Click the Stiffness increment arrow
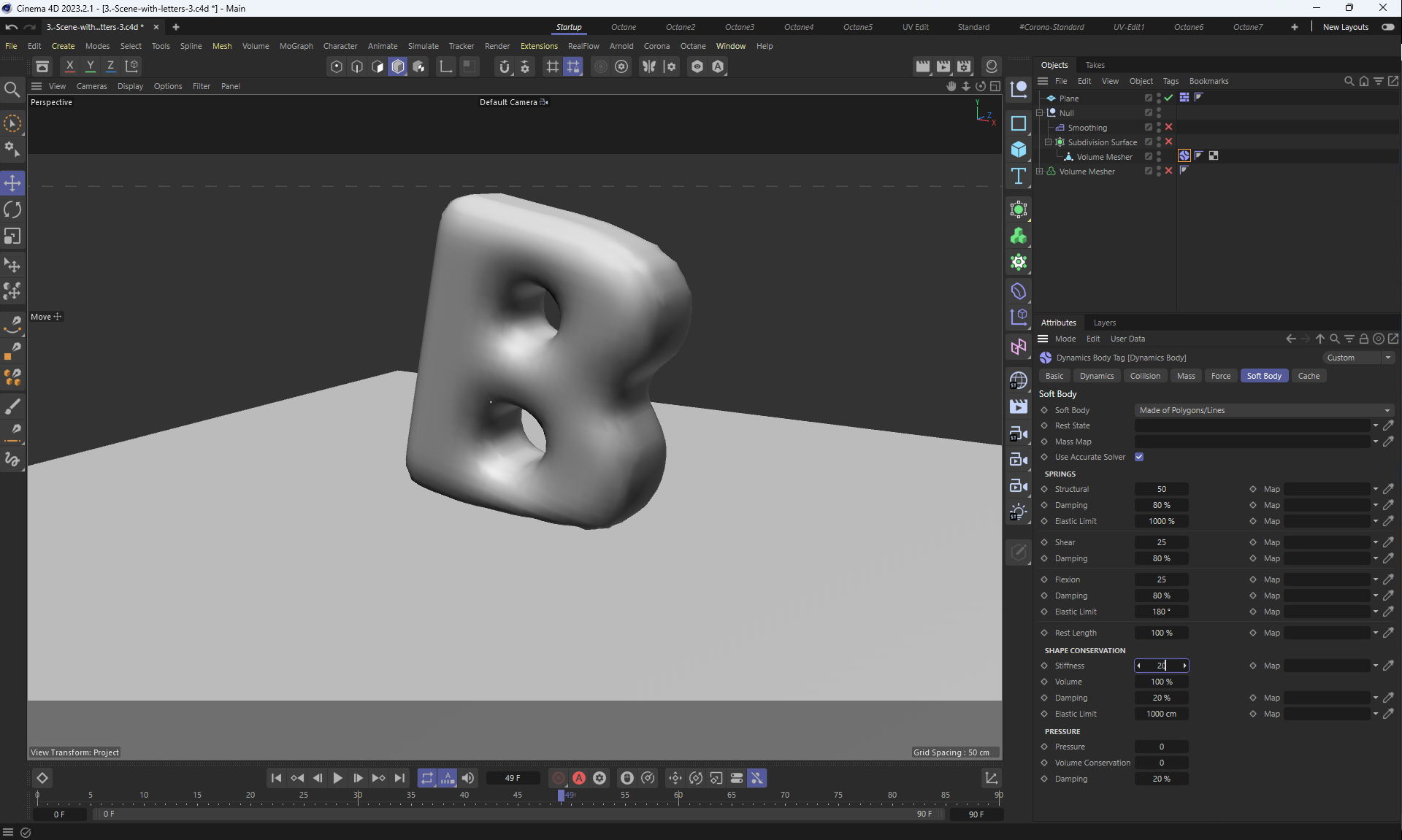Viewport: 1402px width, 840px height. [1184, 666]
